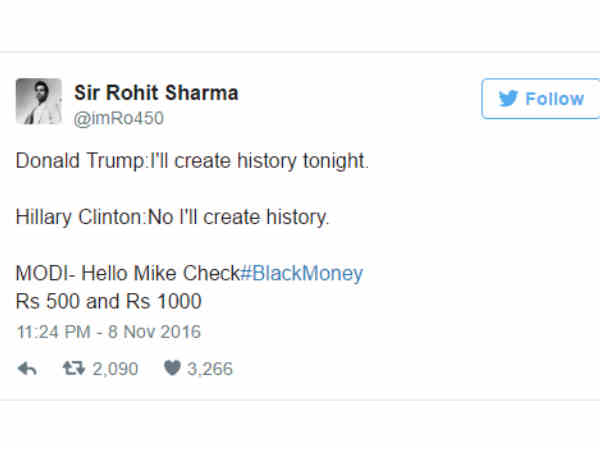Screen dimensions: 600x450
Task: Like the tweet with the heart icon
Action: pos(172,368)
